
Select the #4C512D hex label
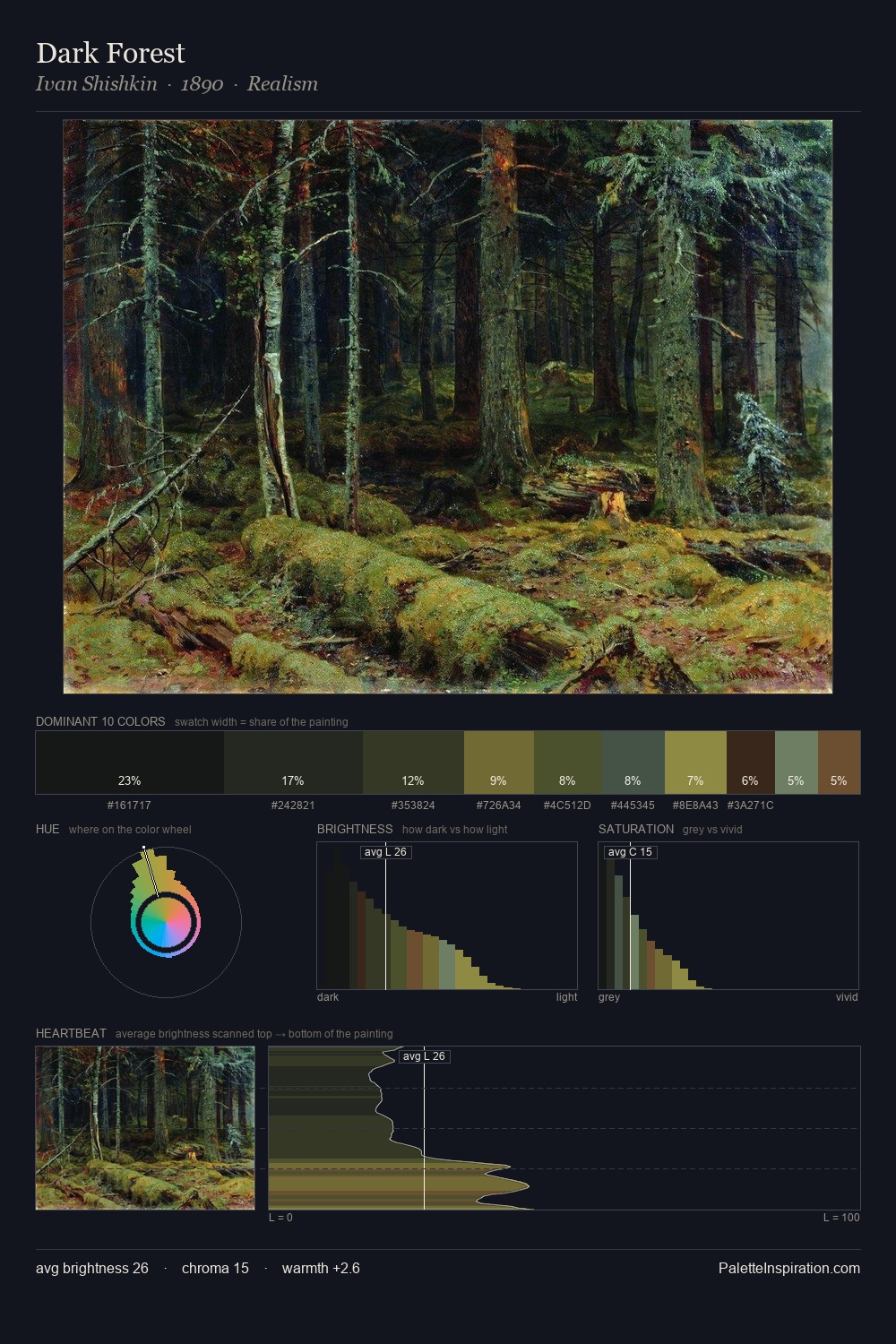click(567, 806)
